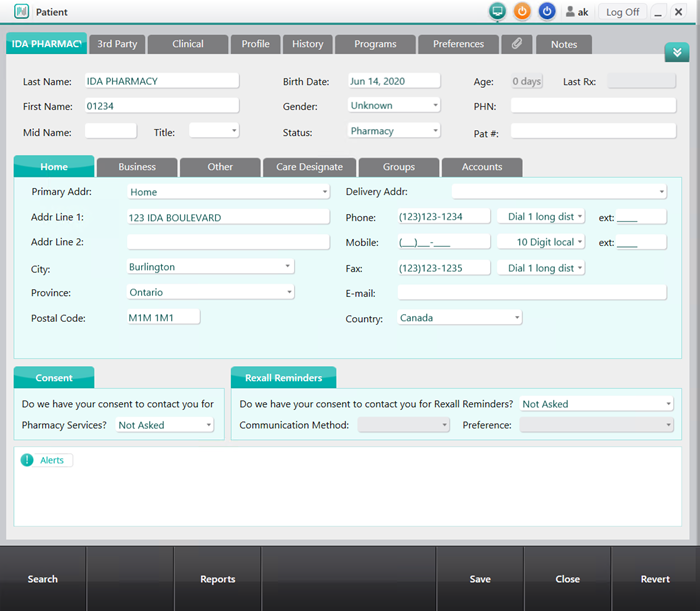Open the Profile tab
Screen dimensions: 700x611
255,44
